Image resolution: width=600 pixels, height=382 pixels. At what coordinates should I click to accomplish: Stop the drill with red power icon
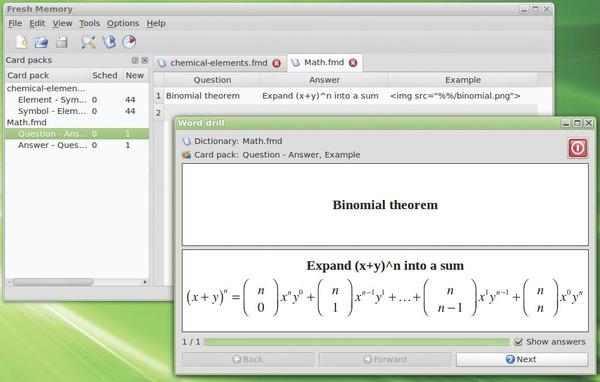[577, 148]
